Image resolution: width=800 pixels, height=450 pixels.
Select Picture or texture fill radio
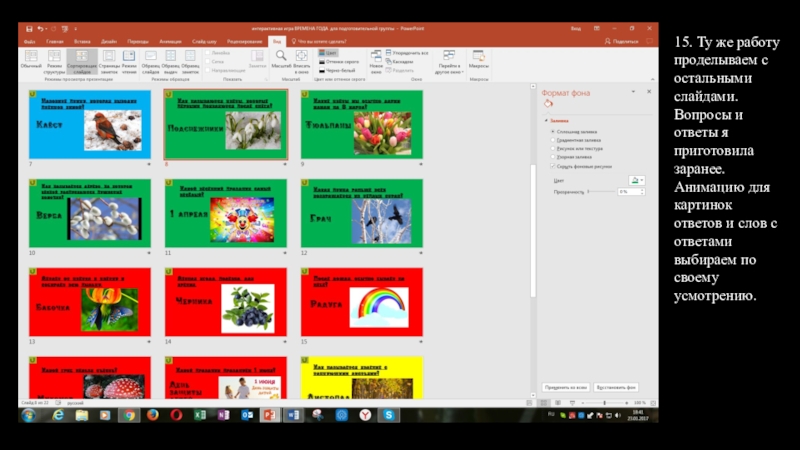pos(553,148)
